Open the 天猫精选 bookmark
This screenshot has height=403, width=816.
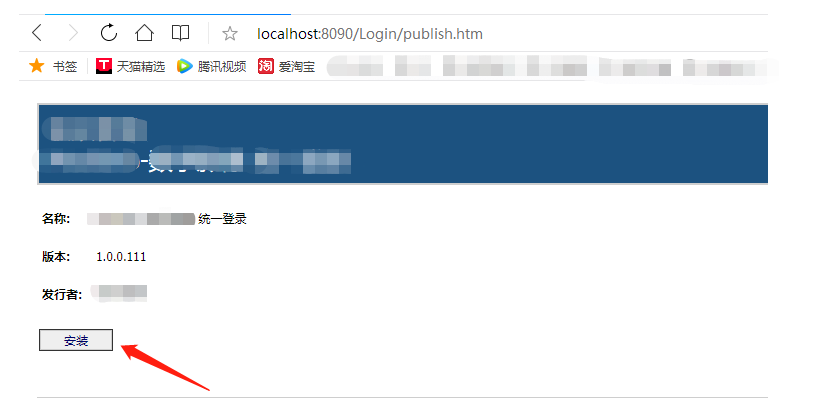coord(141,67)
